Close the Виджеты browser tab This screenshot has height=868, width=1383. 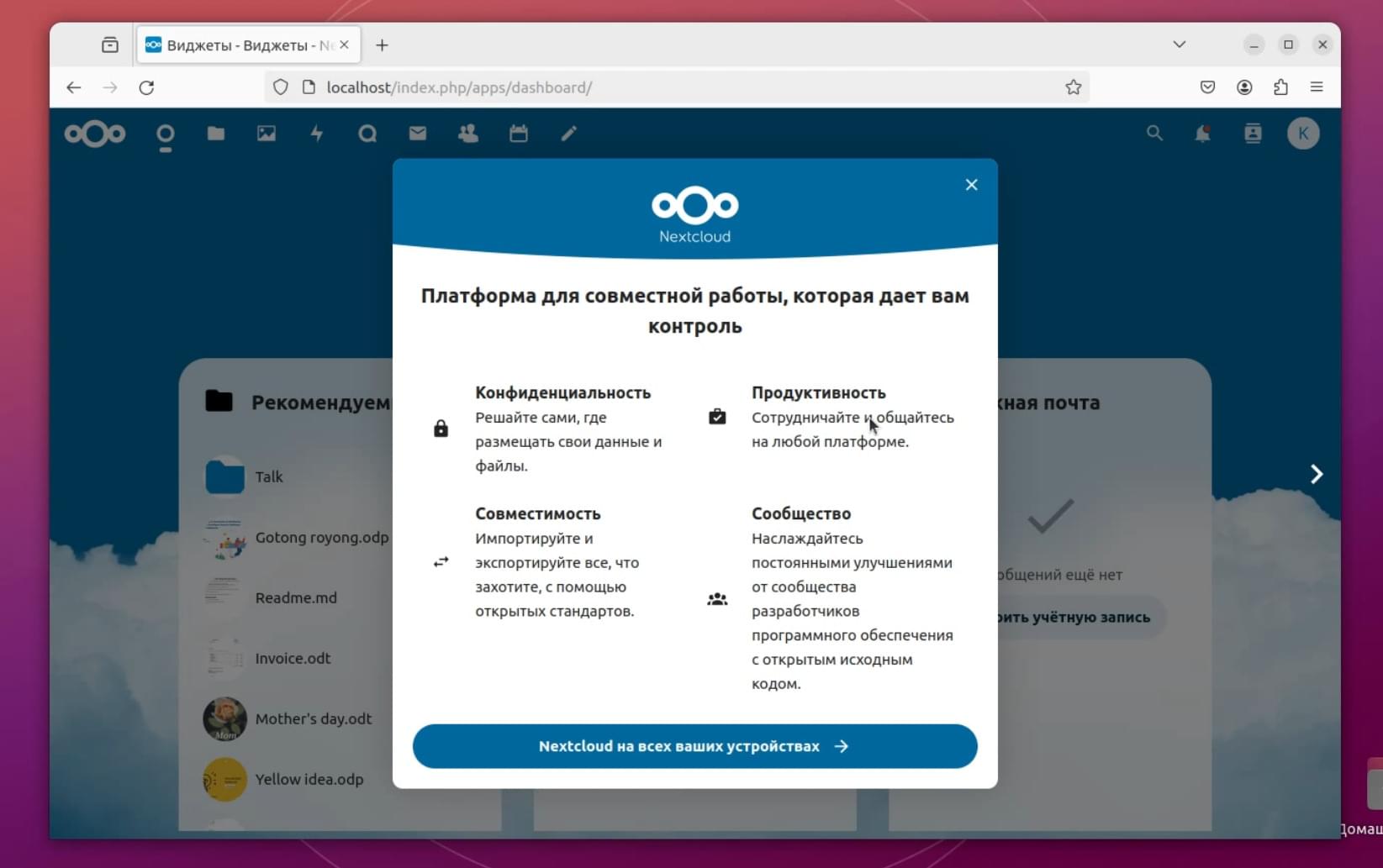point(344,45)
